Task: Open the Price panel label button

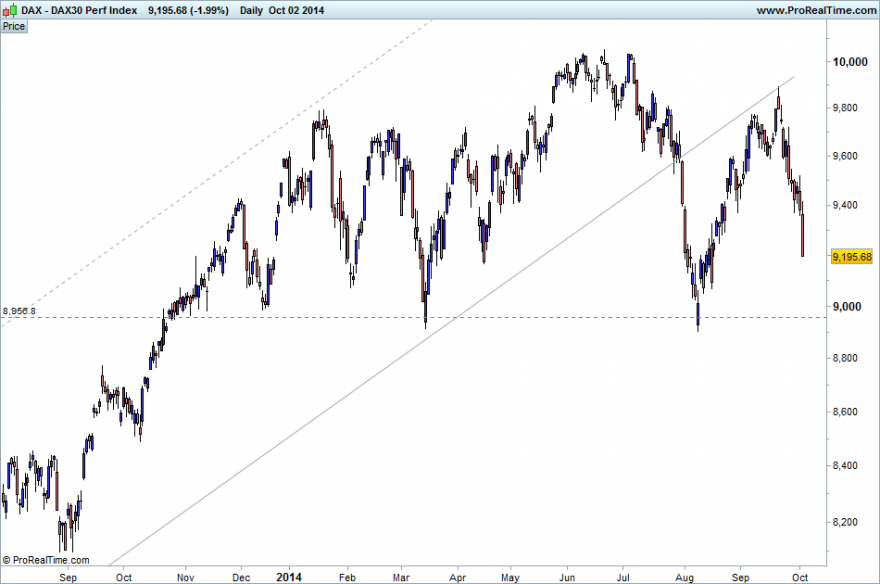Action: 13,26
